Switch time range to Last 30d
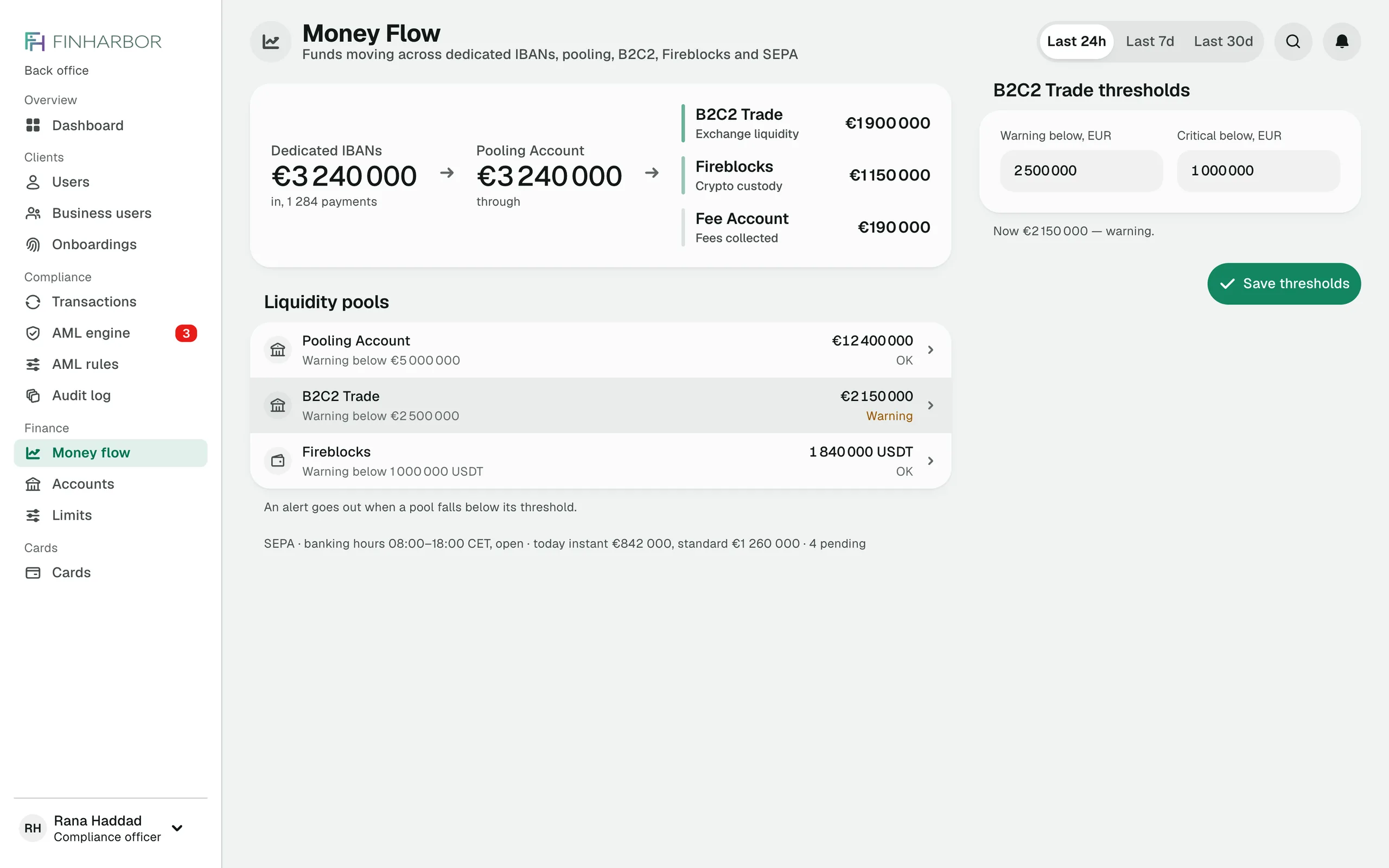Screen dimensions: 1389x868 [x=1223, y=41]
